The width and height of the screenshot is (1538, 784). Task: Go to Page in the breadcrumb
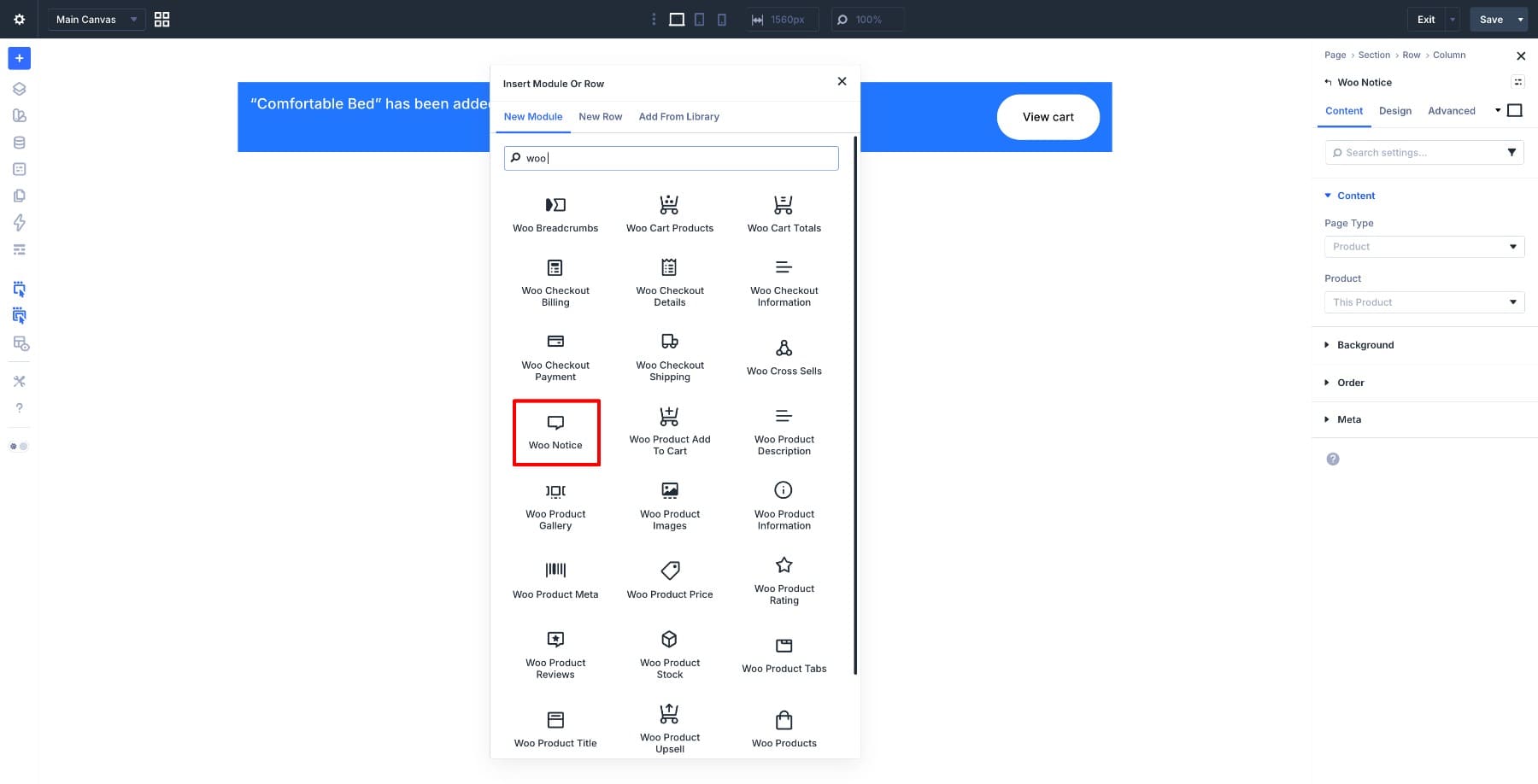pyautogui.click(x=1335, y=55)
